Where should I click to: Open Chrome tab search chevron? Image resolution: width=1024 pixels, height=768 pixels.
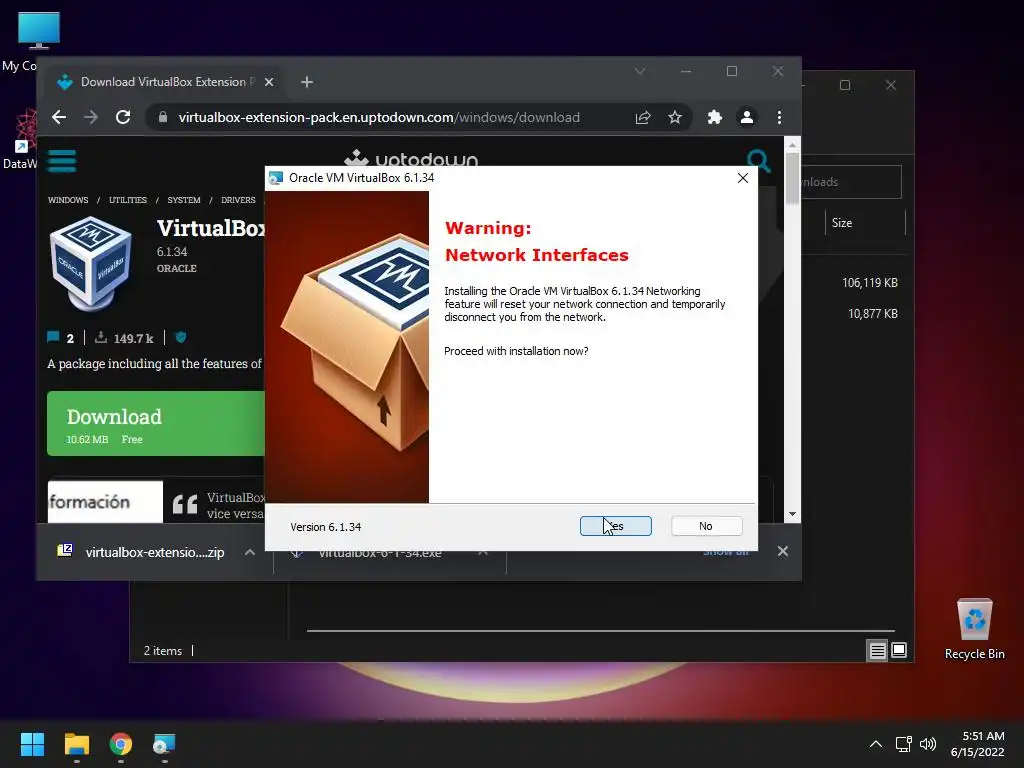point(640,71)
